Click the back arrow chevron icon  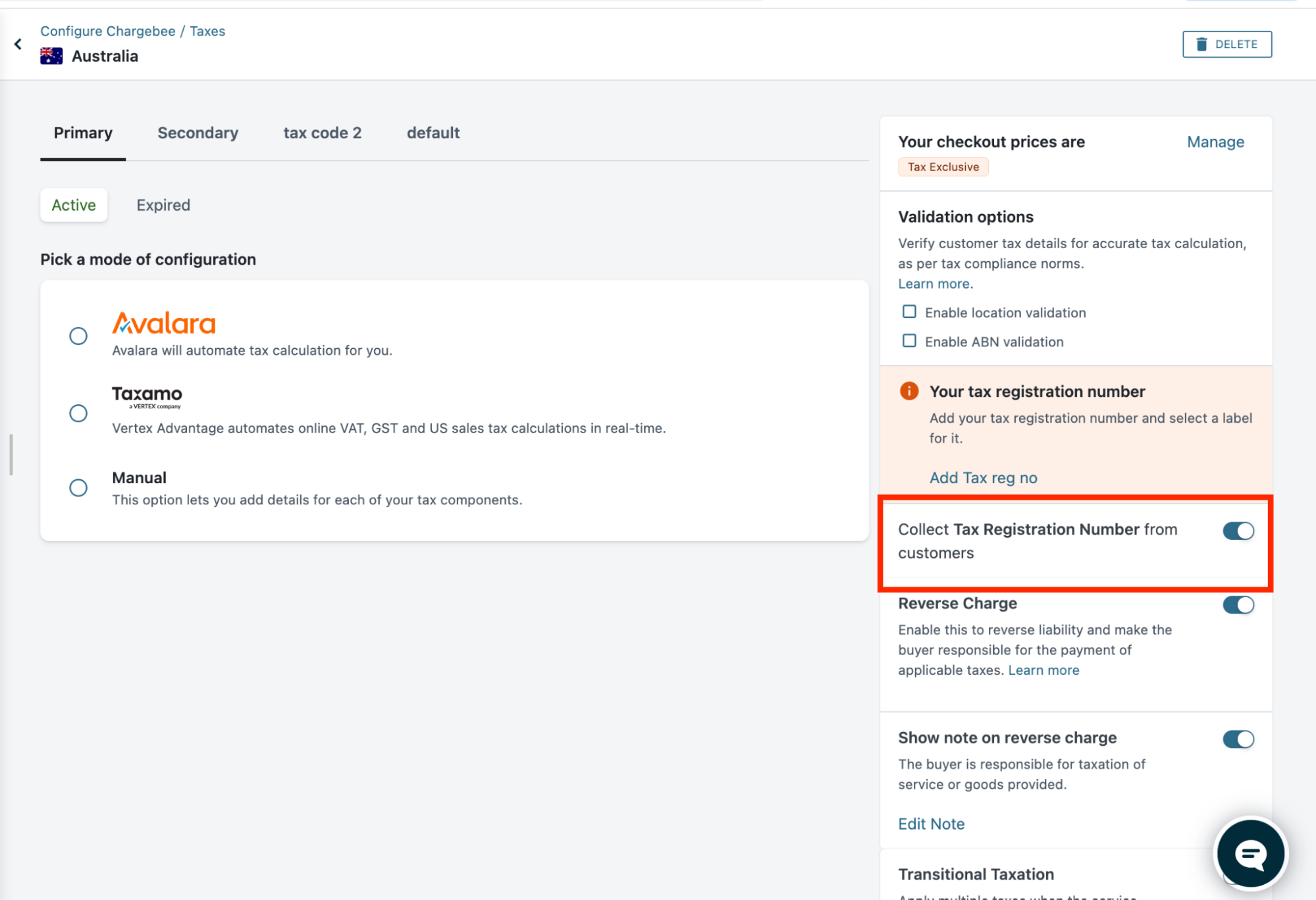point(18,44)
